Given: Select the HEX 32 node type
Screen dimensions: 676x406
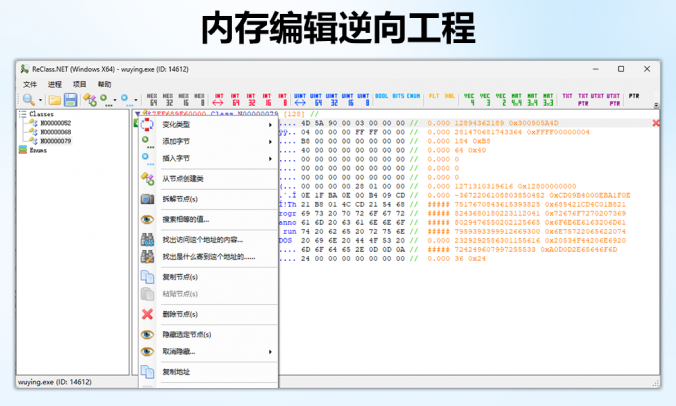Looking at the screenshot, I should point(168,100).
